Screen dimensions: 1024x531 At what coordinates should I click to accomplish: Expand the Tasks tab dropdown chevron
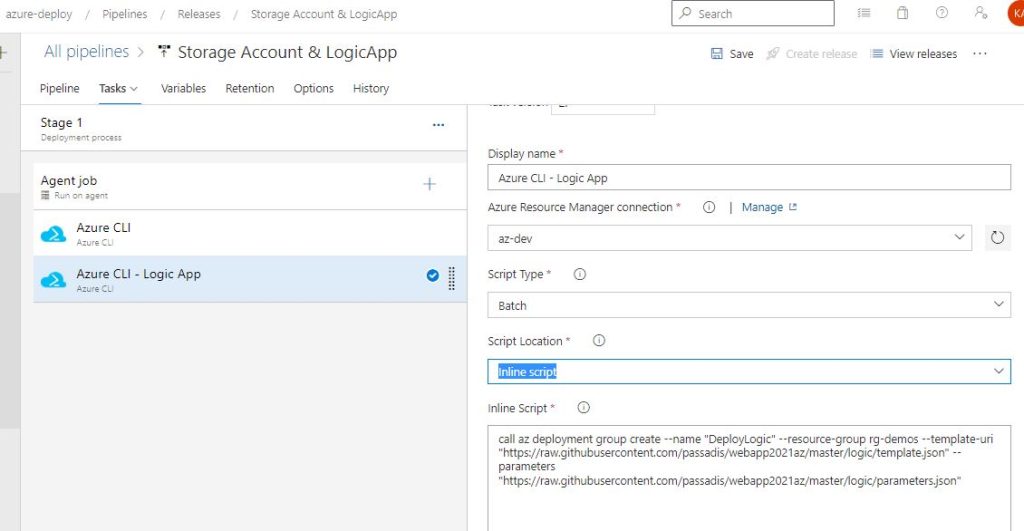pyautogui.click(x=134, y=89)
